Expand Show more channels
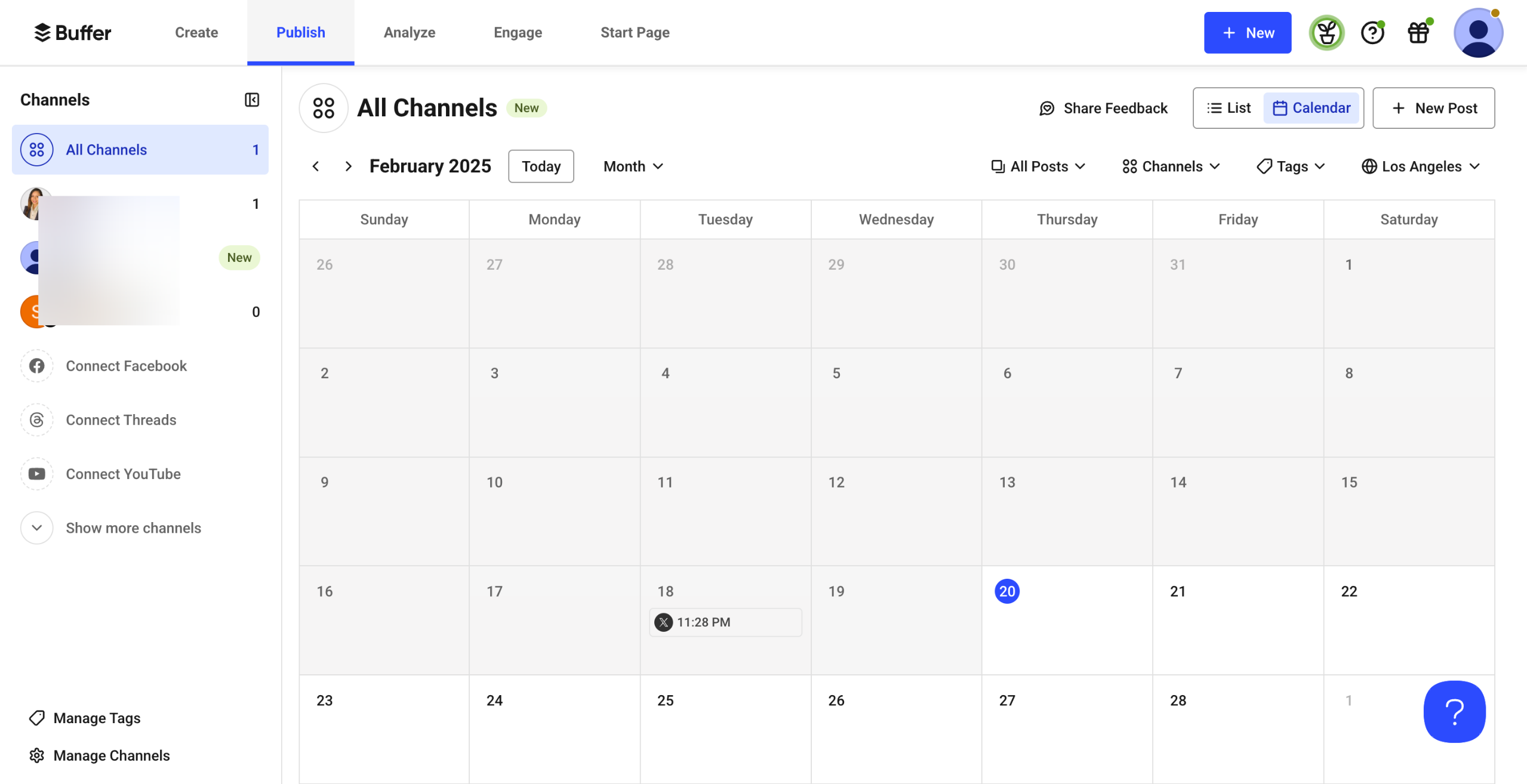This screenshot has height=784, width=1527. point(133,528)
